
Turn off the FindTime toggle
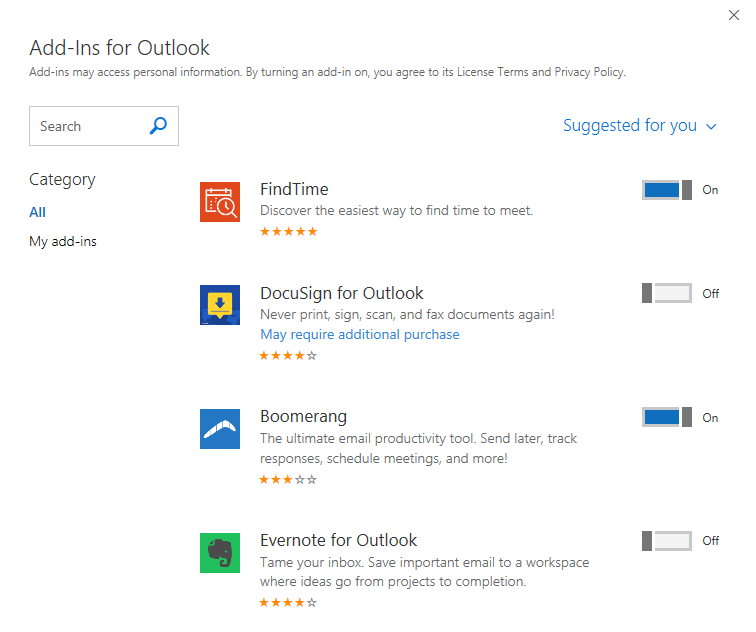tap(667, 190)
